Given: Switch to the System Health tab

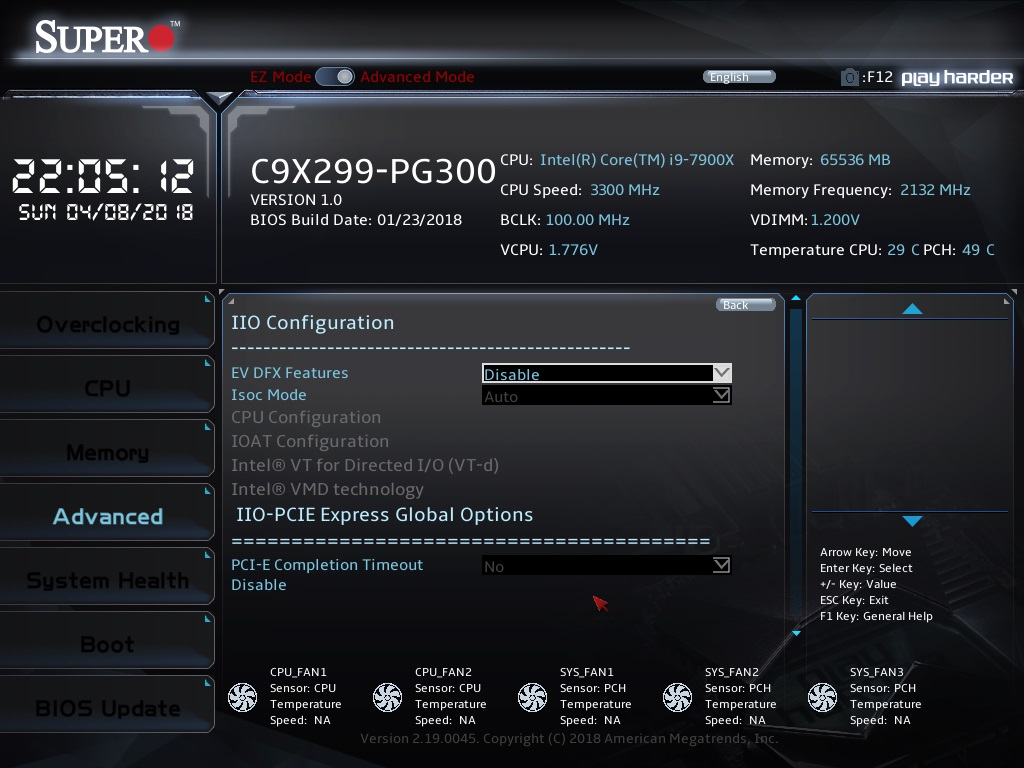Looking at the screenshot, I should coord(107,581).
